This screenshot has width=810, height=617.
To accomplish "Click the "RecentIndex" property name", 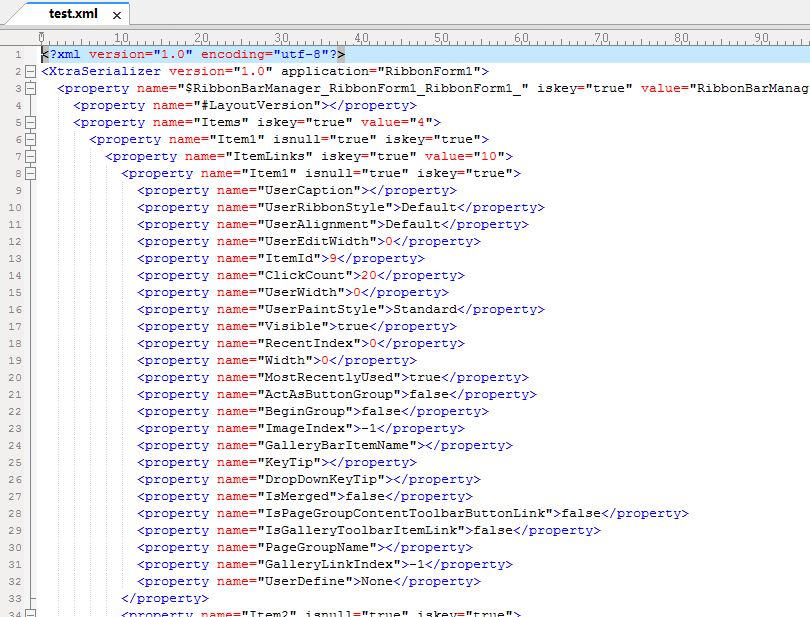I will click(x=309, y=344).
